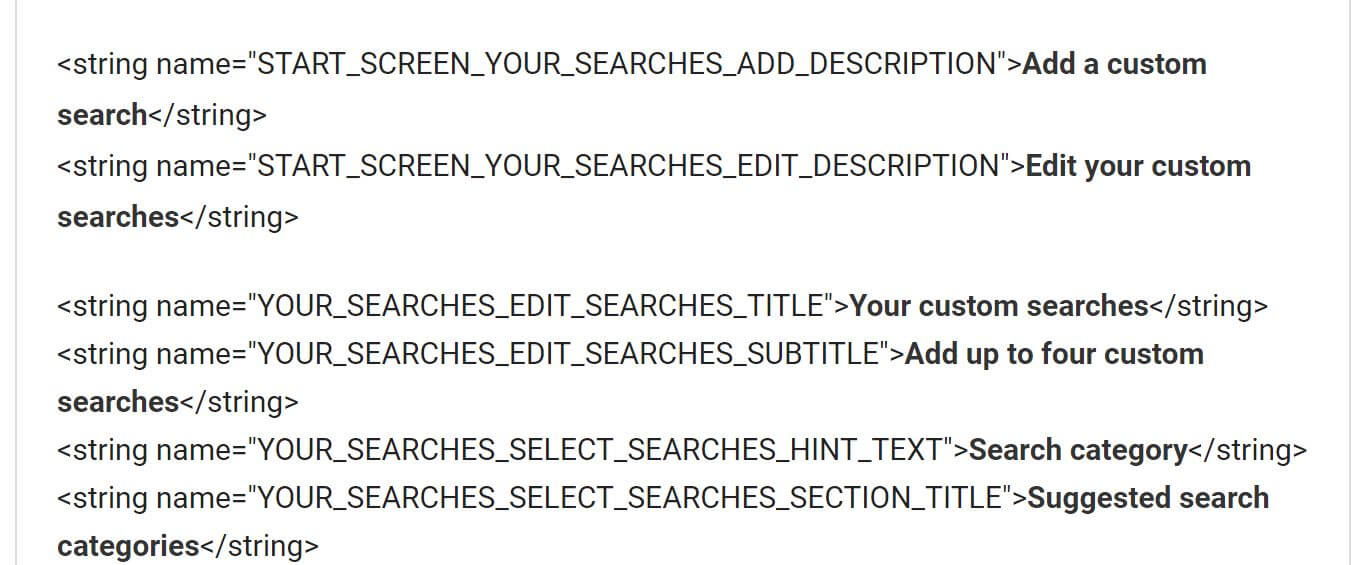
Task: Click bold "searches" below "Edit your custom"
Action: click(118, 217)
